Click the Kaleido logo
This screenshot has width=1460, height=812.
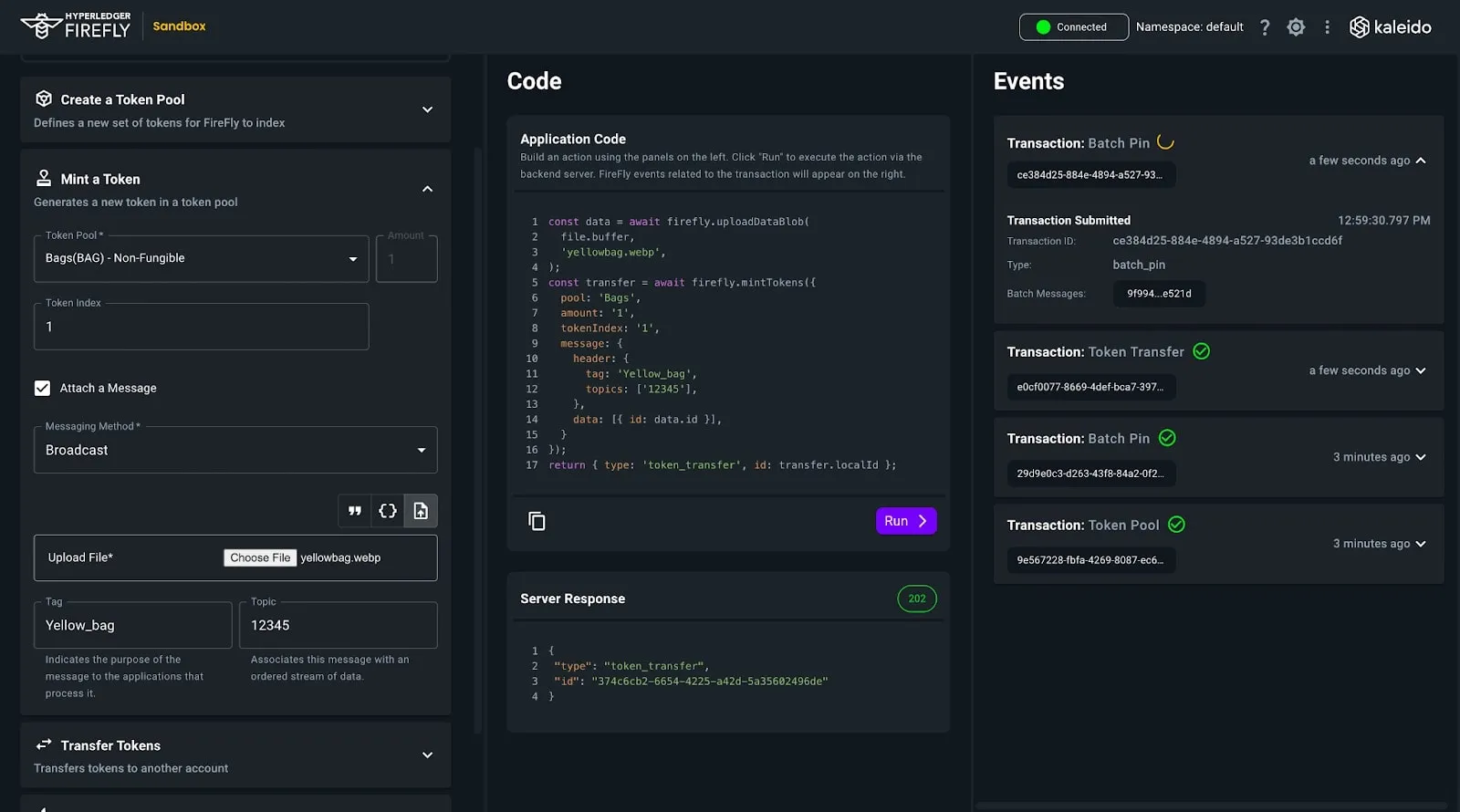pos(1390,27)
